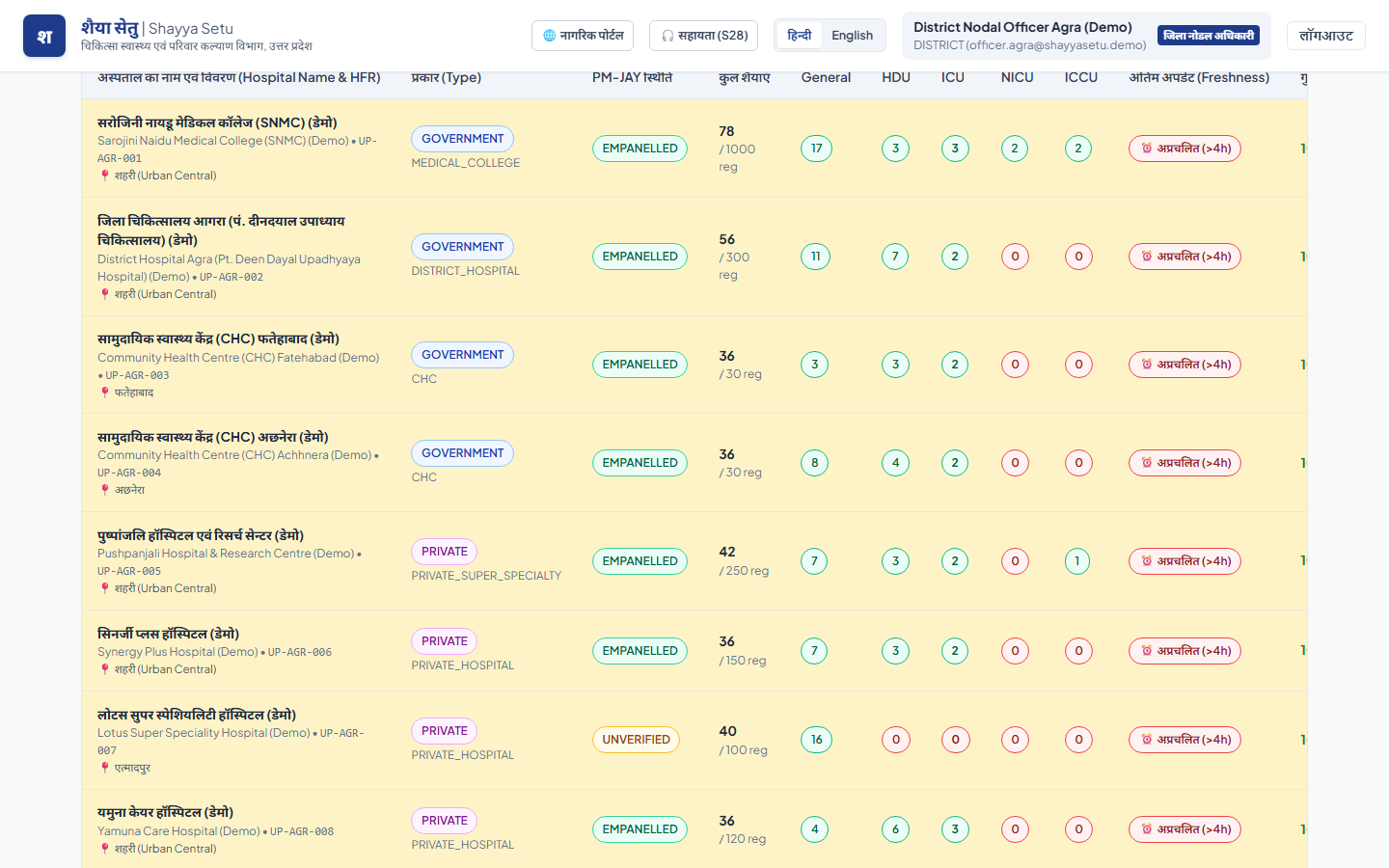Sort by Type column header
Image resolution: width=1389 pixels, height=868 pixels.
click(x=447, y=77)
